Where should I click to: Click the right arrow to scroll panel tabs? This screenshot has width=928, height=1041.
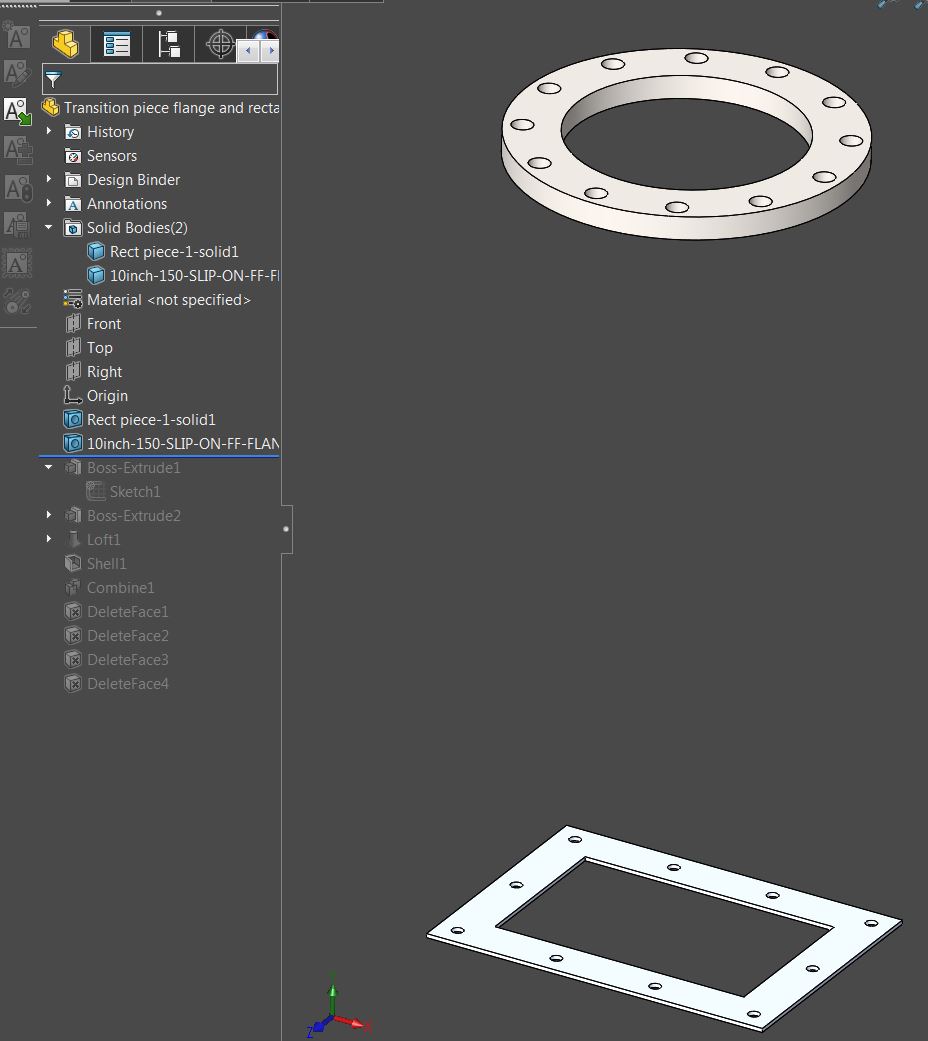pos(272,49)
